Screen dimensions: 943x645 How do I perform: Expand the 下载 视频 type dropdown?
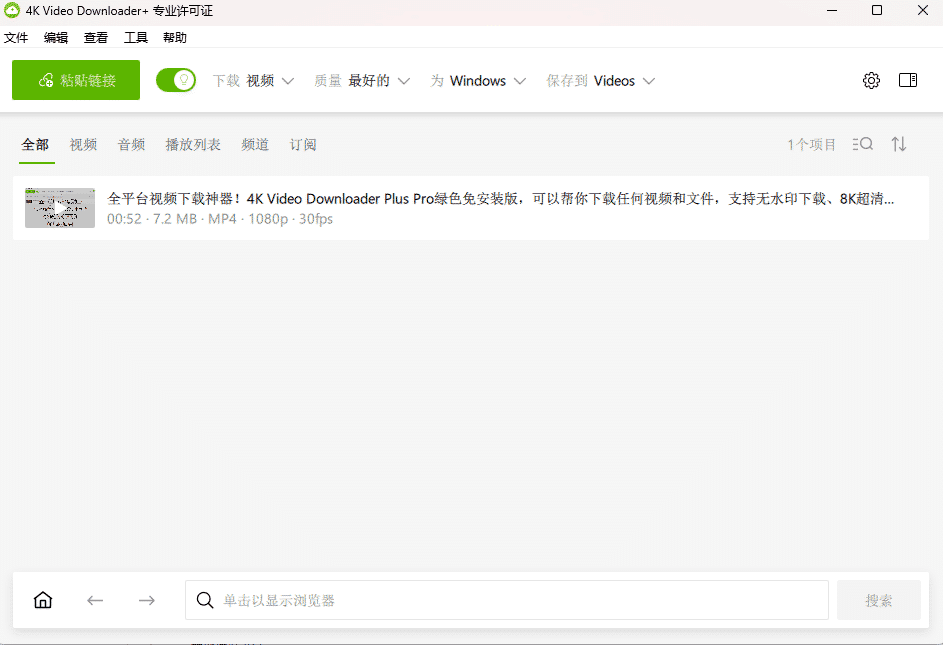click(x=253, y=81)
